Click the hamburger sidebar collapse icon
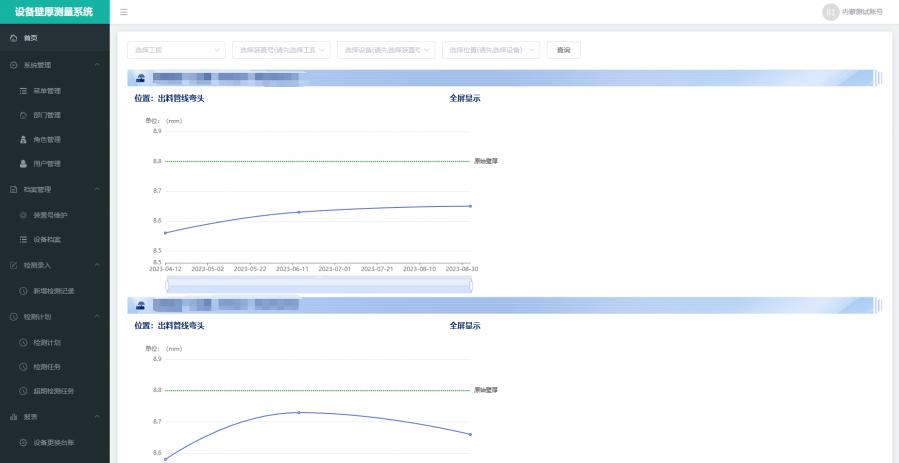The image size is (899, 463). 124,12
